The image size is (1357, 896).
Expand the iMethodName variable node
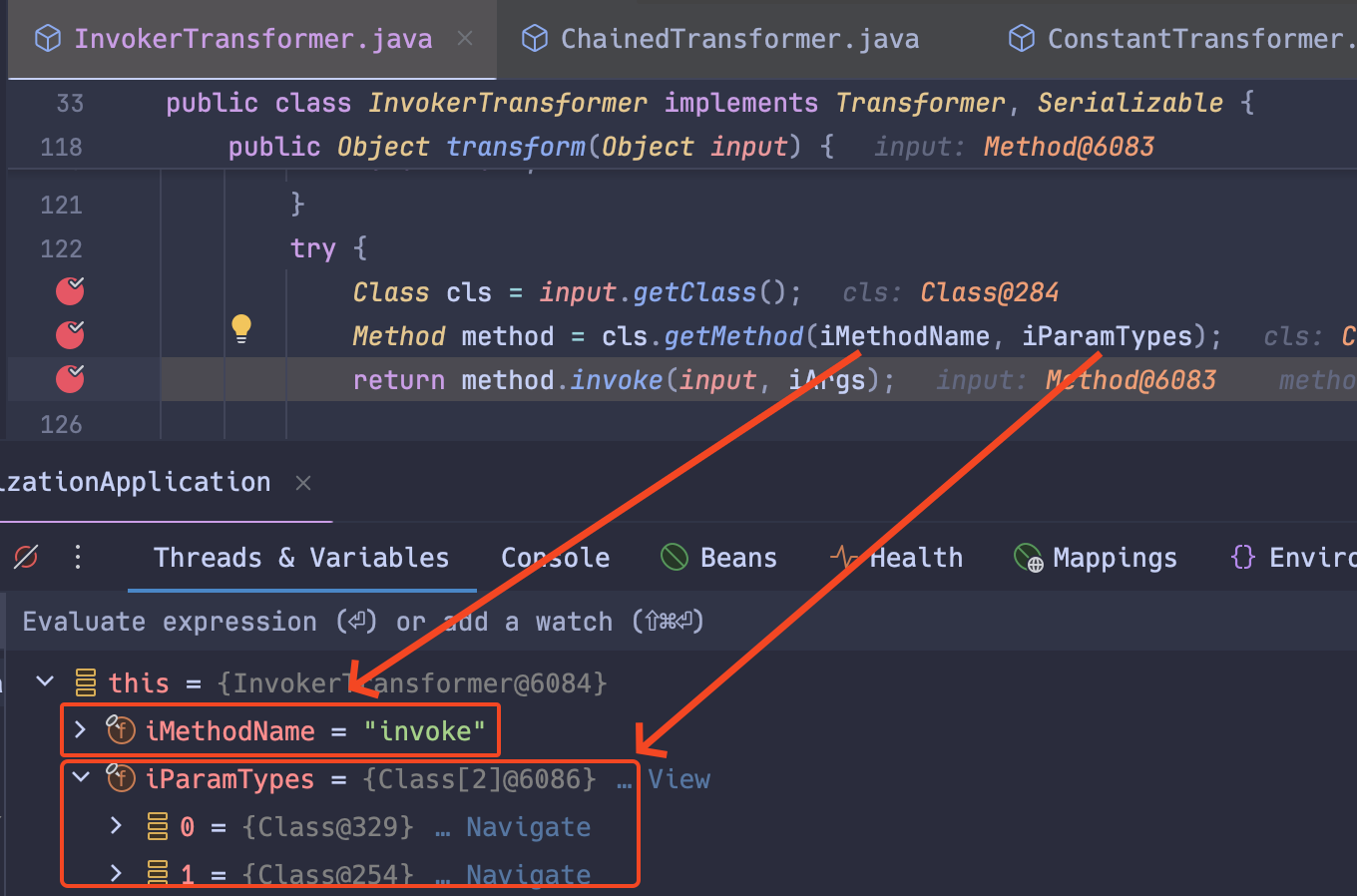pyautogui.click(x=81, y=729)
